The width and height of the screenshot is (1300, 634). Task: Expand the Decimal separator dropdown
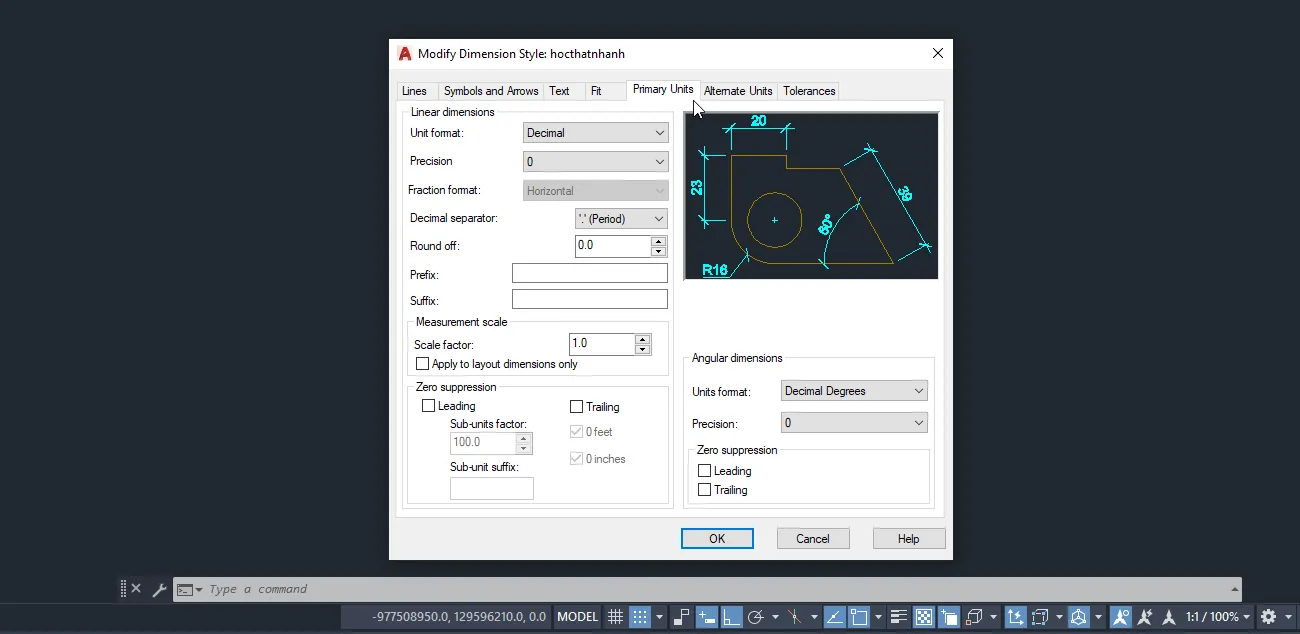(x=621, y=219)
